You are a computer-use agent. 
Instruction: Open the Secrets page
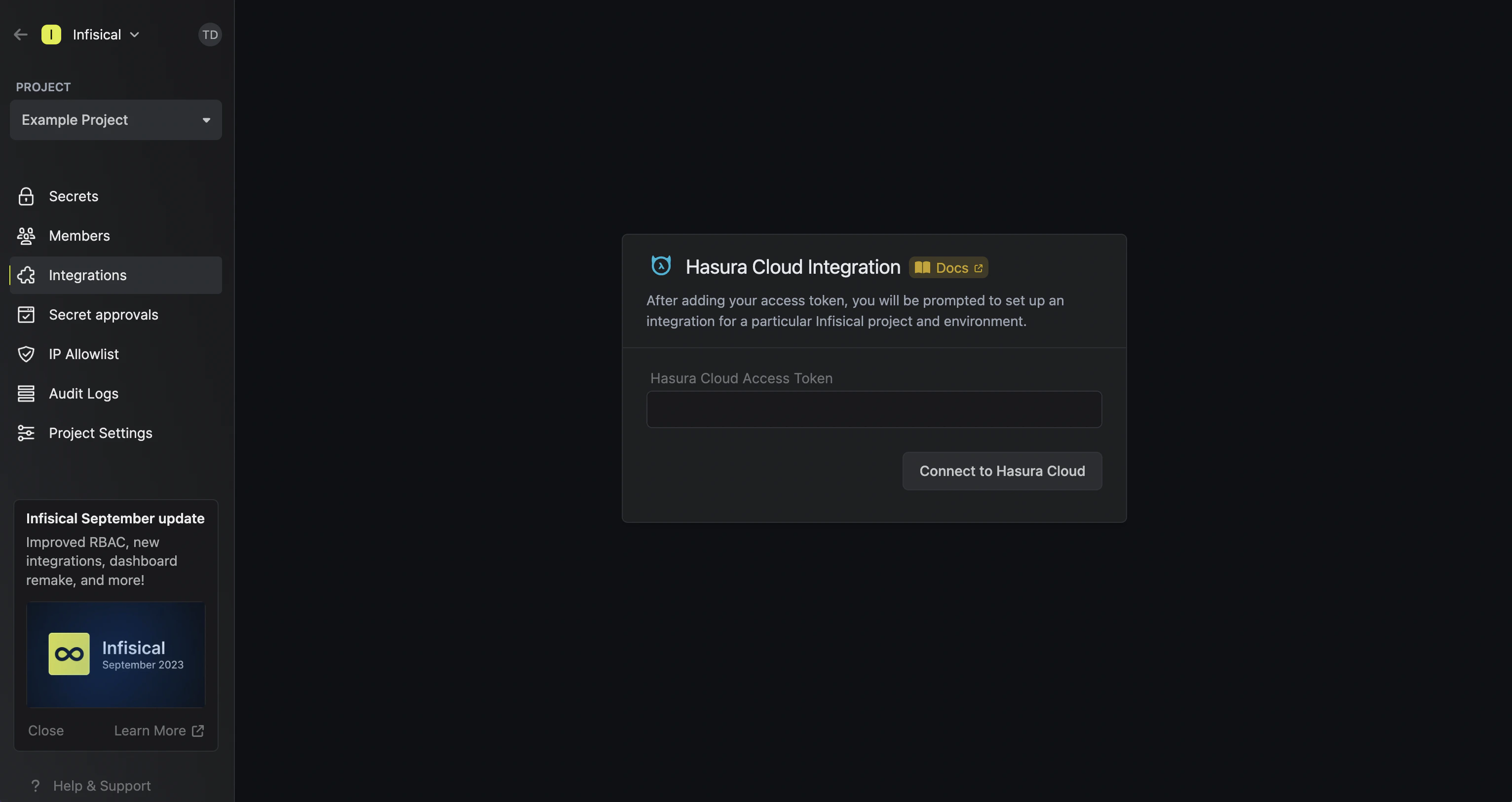[115, 196]
